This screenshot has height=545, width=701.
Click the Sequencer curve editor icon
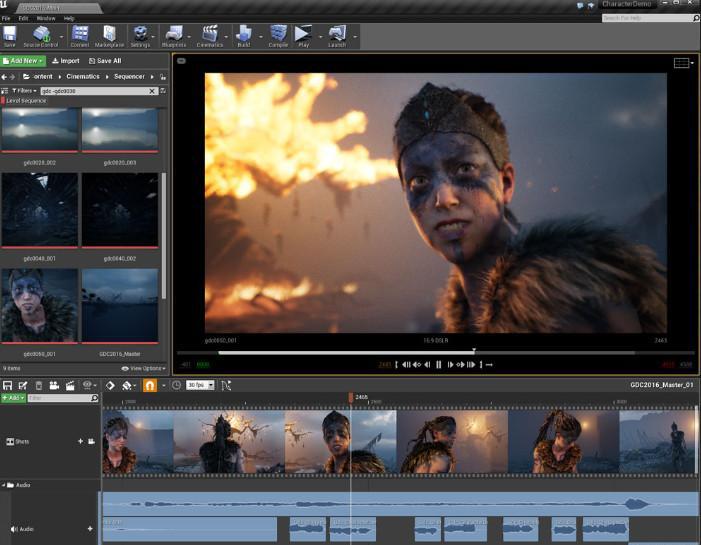(226, 385)
